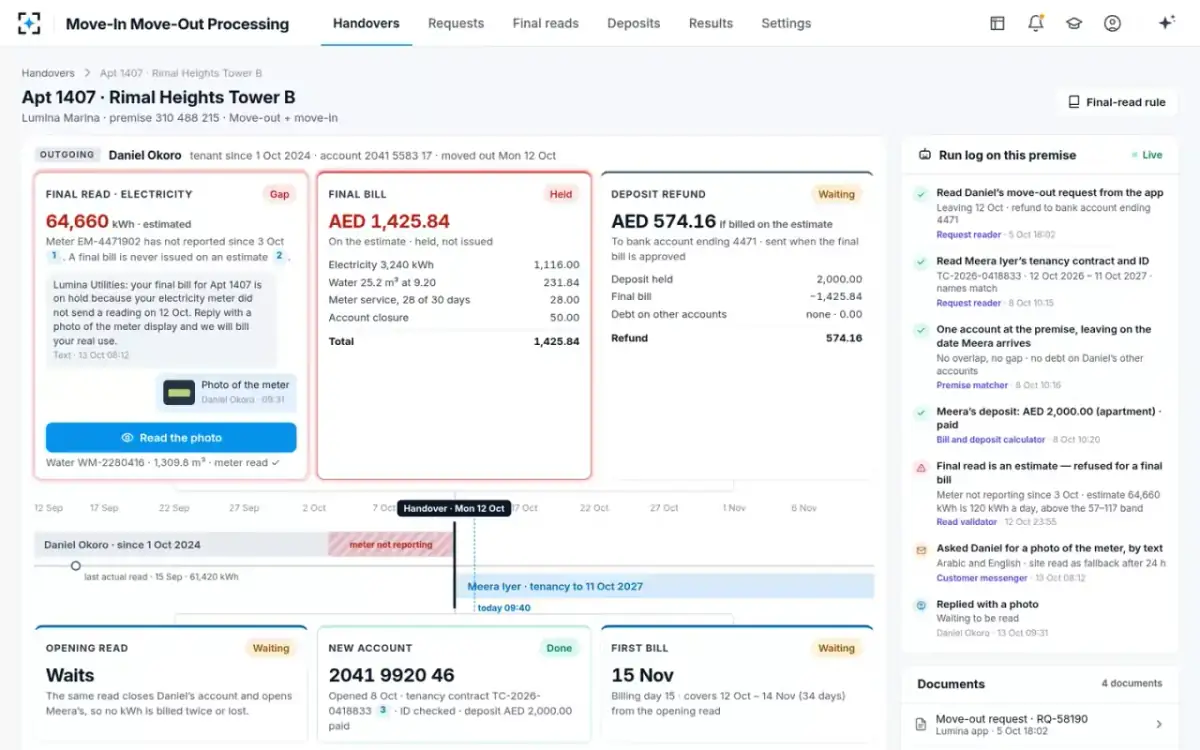The image size is (1200, 750).
Task: Click the app logo in the header
Action: point(29,23)
